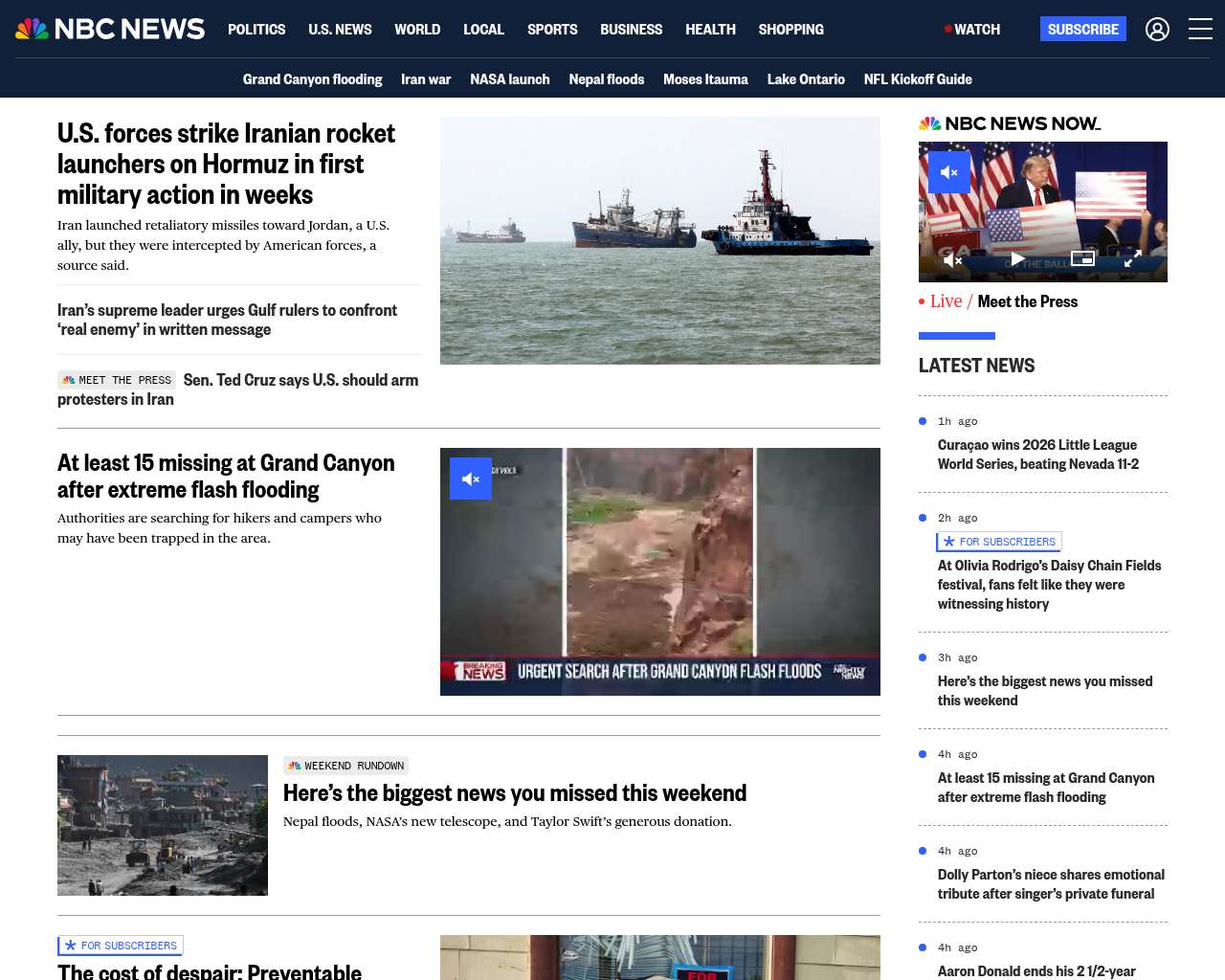
Task: Open the user account profile icon
Action: coord(1157,30)
